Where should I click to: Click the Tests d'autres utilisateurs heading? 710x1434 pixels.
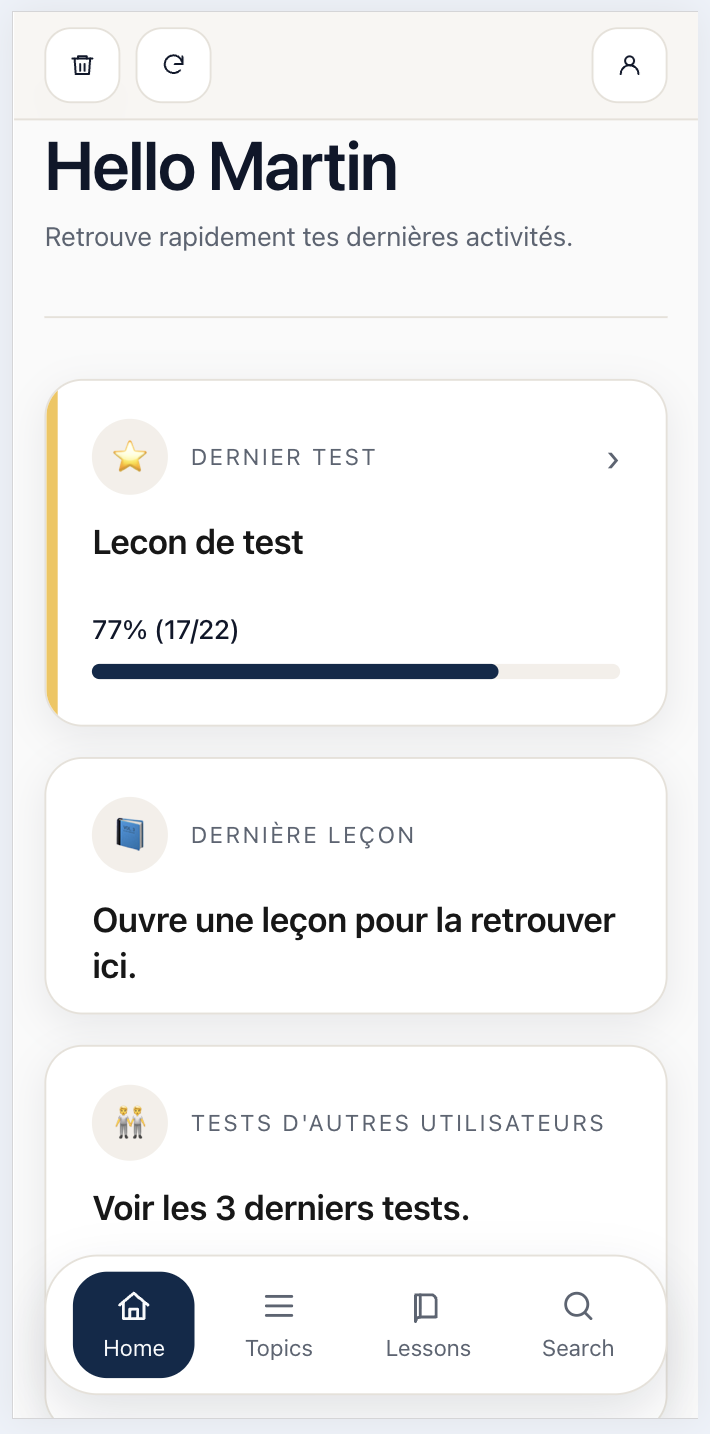pyautogui.click(x=398, y=1123)
